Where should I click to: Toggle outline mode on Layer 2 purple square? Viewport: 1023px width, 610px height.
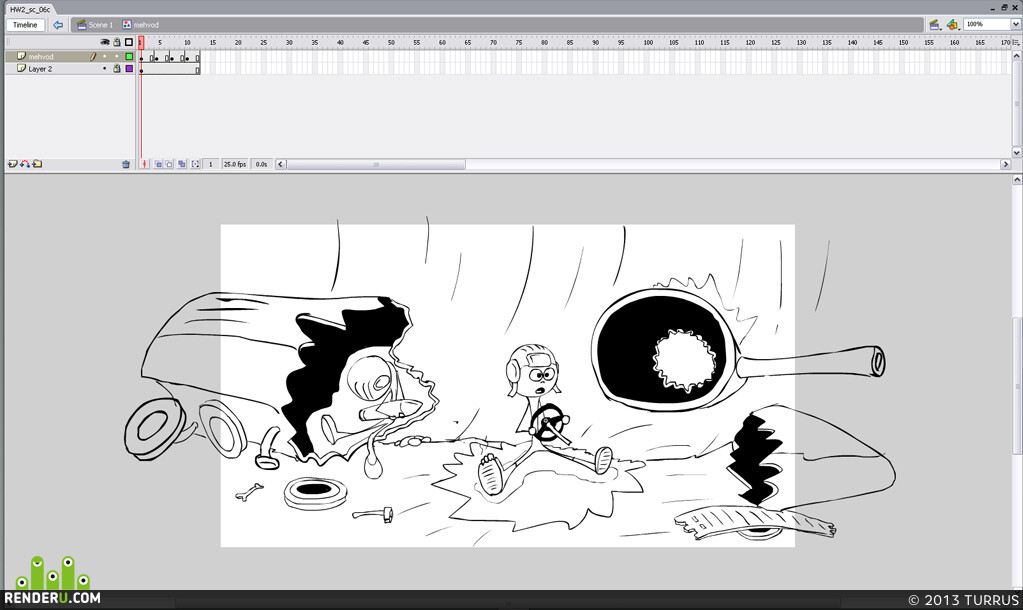pos(129,69)
